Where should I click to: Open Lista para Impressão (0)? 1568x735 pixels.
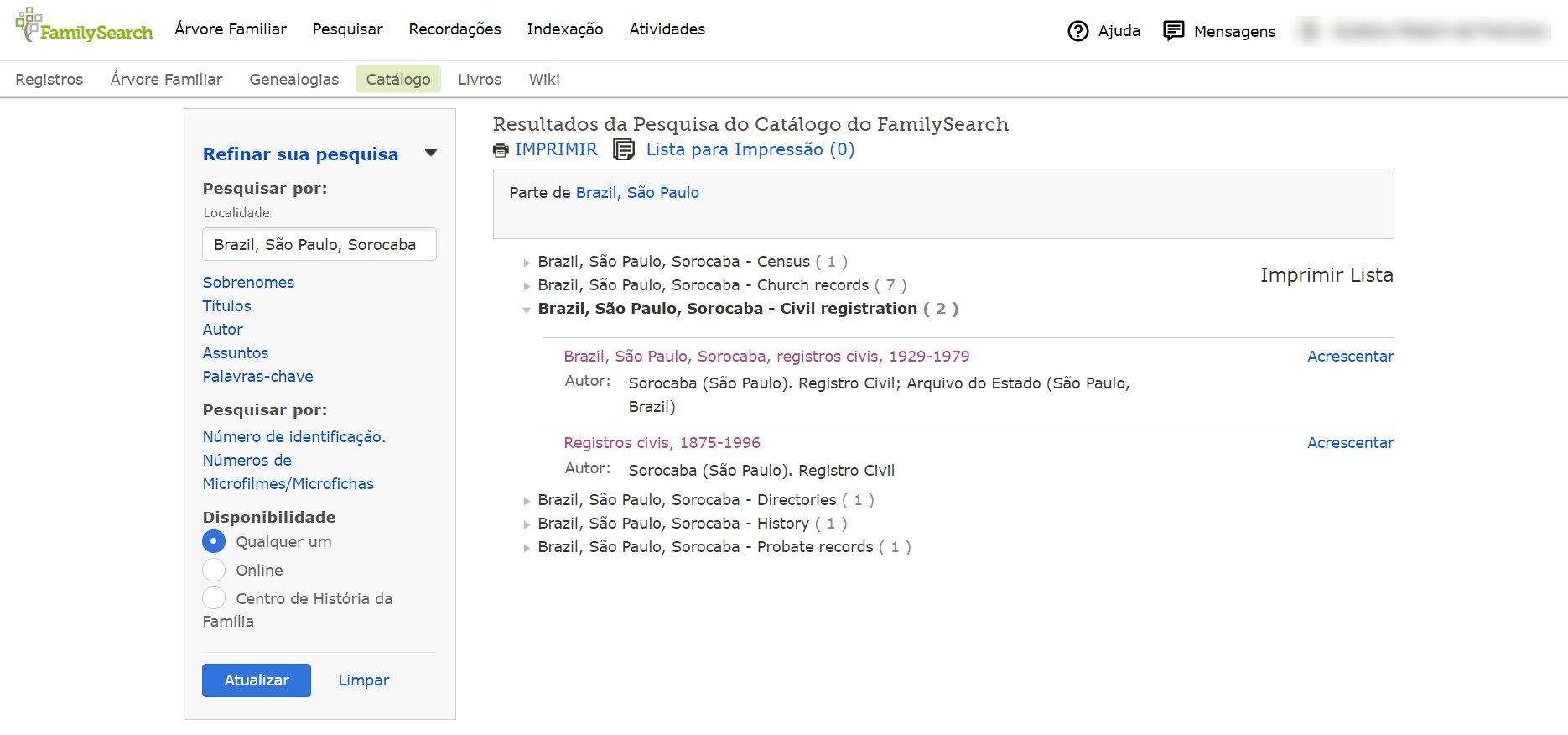click(x=750, y=149)
